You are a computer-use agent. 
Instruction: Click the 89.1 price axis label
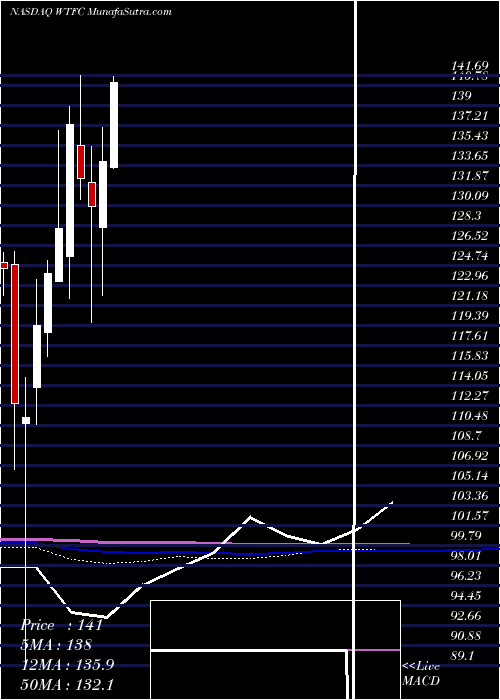tap(463, 655)
